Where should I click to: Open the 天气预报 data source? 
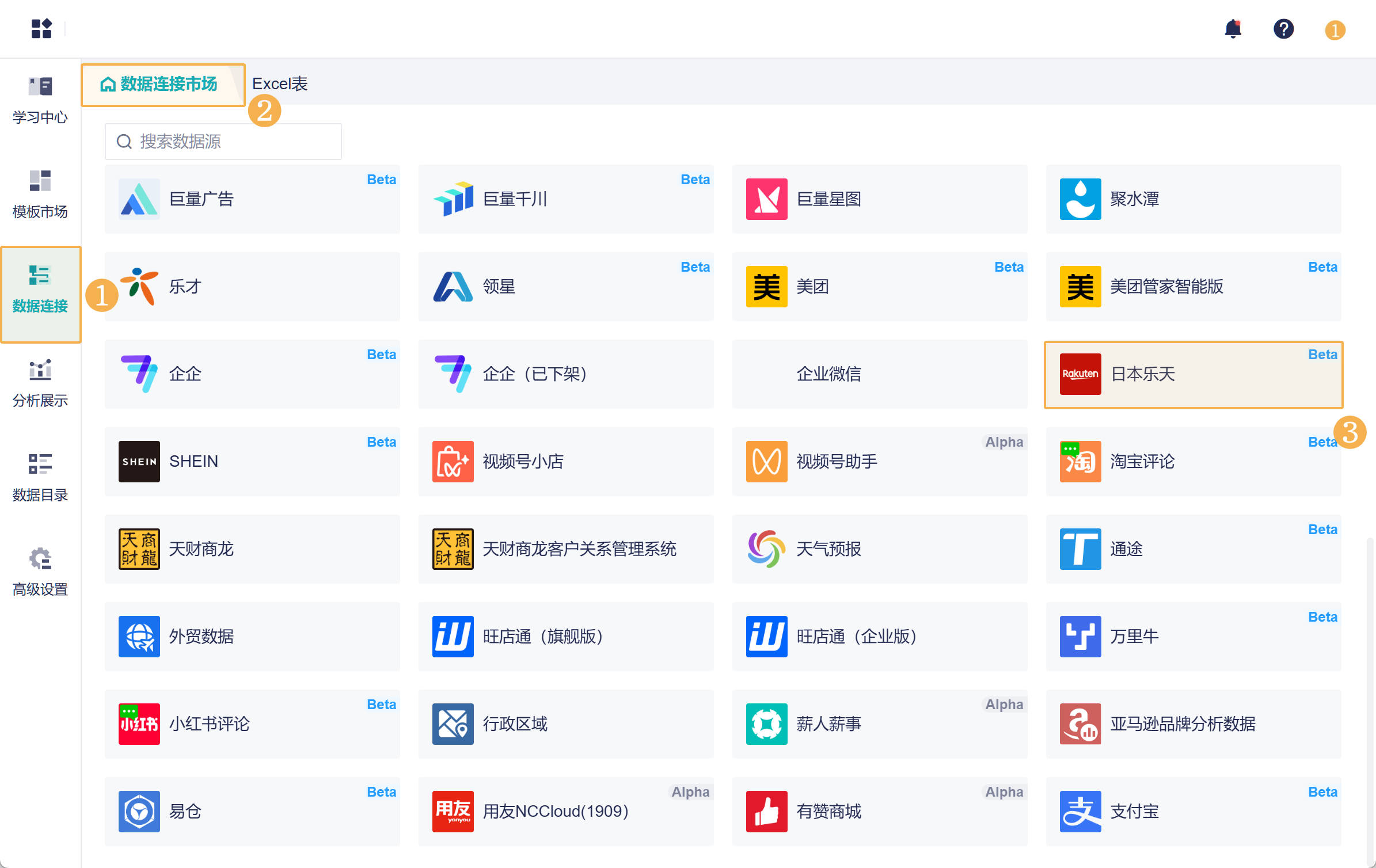pyautogui.click(x=879, y=550)
